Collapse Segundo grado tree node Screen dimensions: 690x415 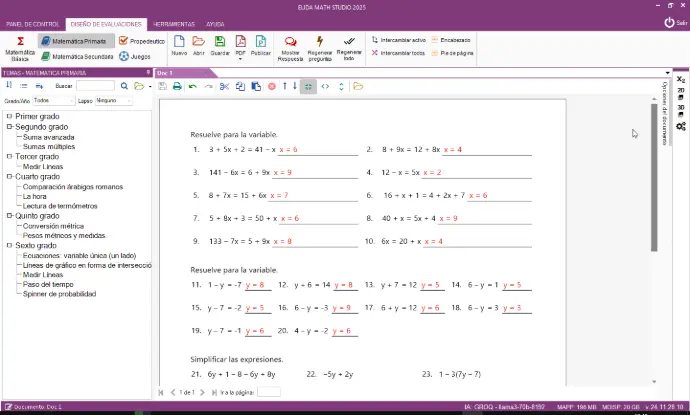(9, 127)
